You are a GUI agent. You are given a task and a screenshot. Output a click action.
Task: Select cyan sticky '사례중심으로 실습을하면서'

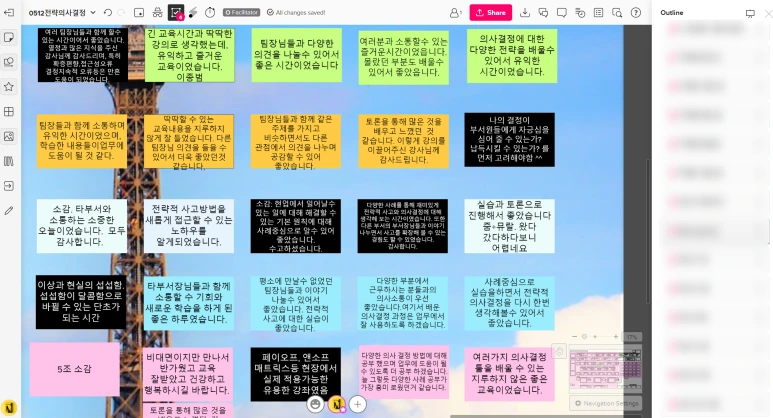509,303
